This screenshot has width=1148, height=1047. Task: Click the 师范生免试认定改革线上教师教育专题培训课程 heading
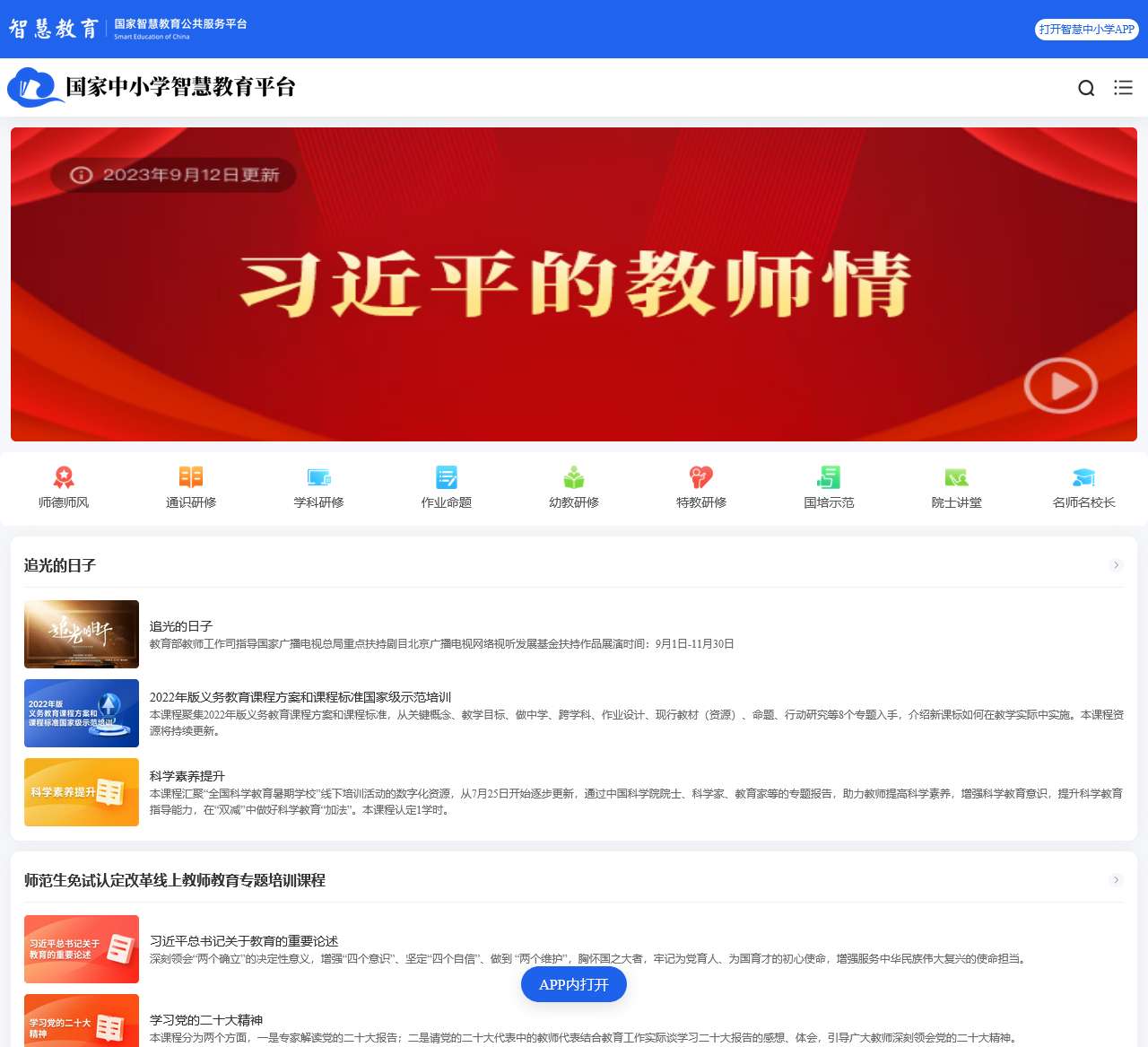click(175, 880)
